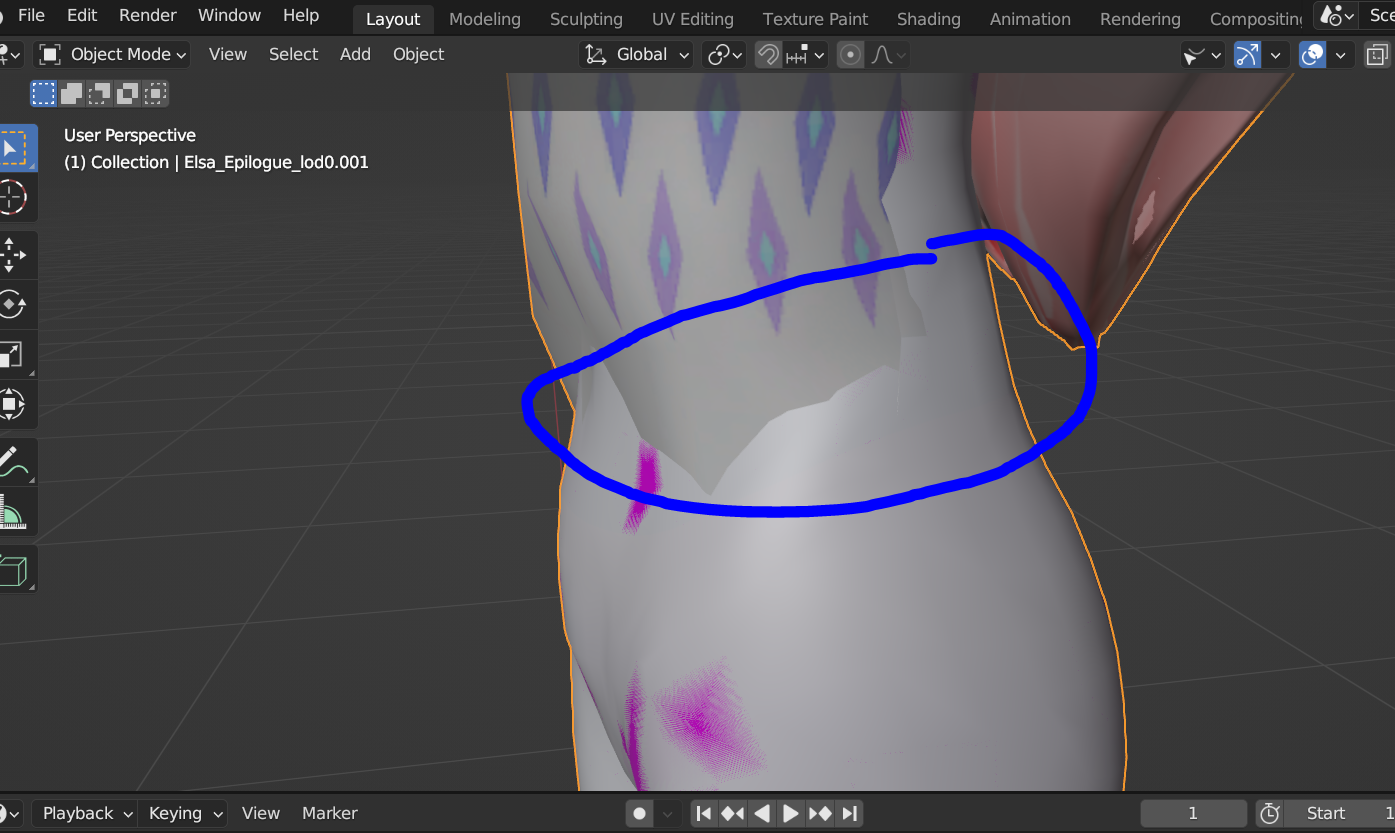Select the Select Box tool
This screenshot has width=1395, height=833.
point(12,149)
